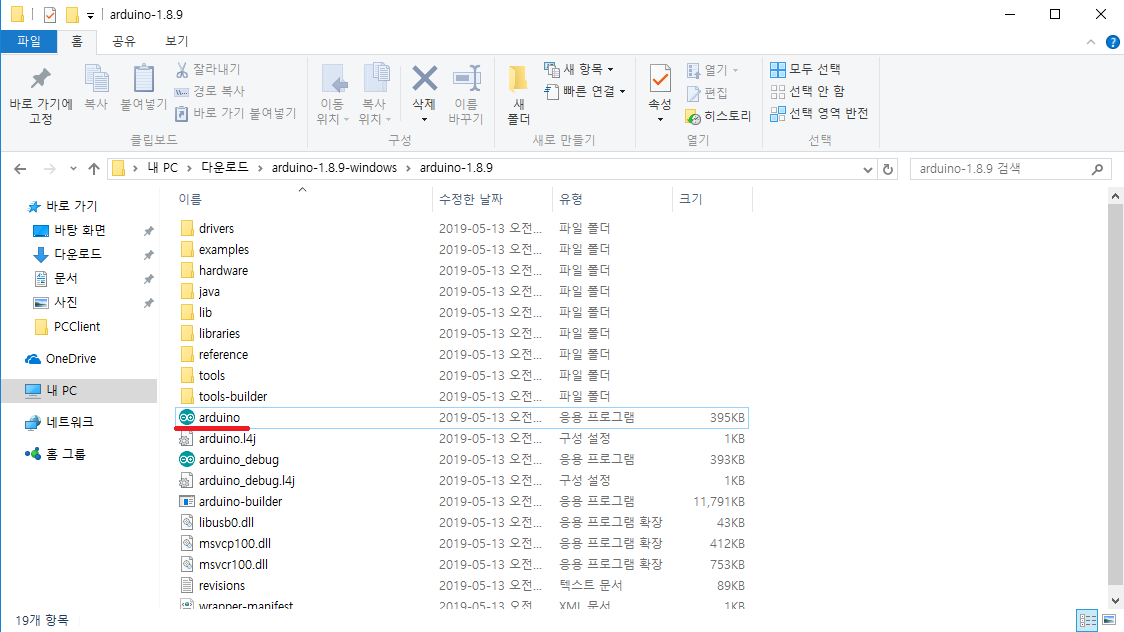Select the arduino_debug application file
Viewport: 1124px width, 632px height.
(x=462, y=459)
